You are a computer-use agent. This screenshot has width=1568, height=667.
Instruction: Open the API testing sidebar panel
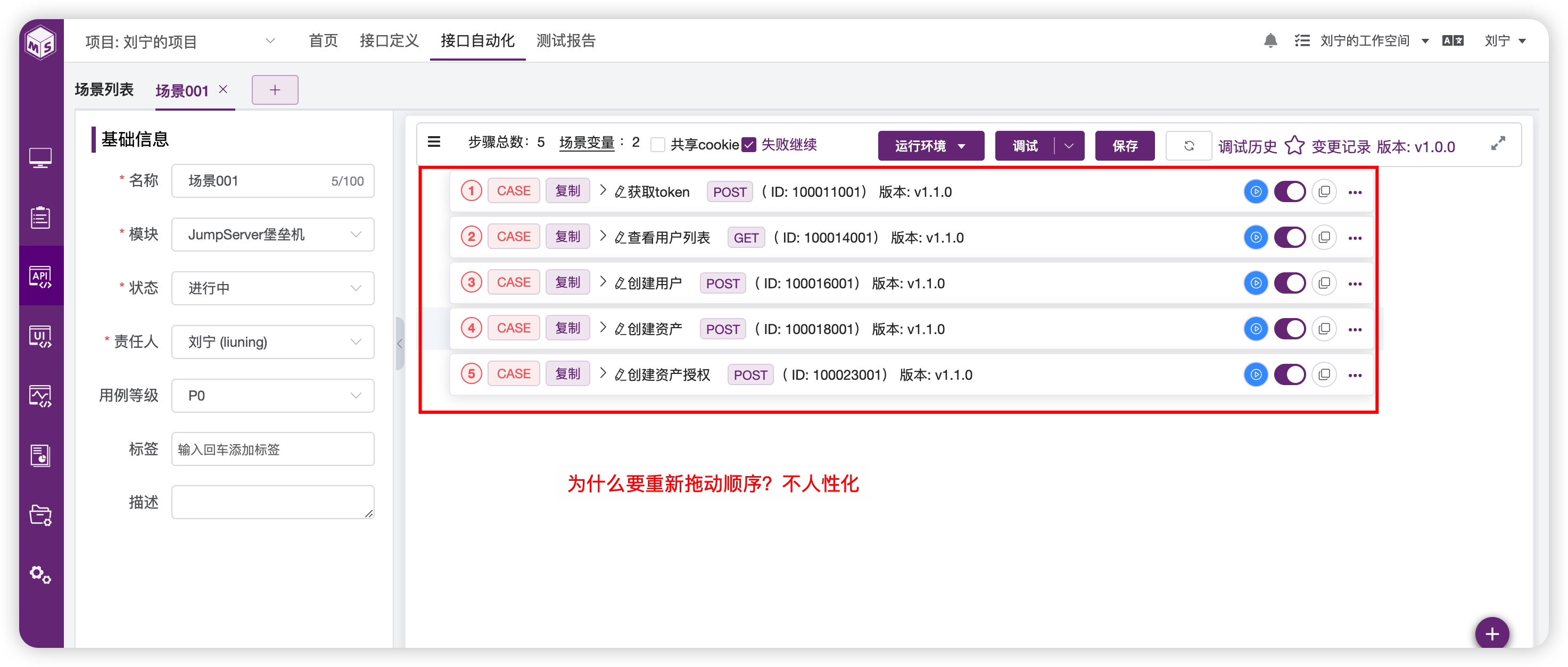click(x=41, y=276)
